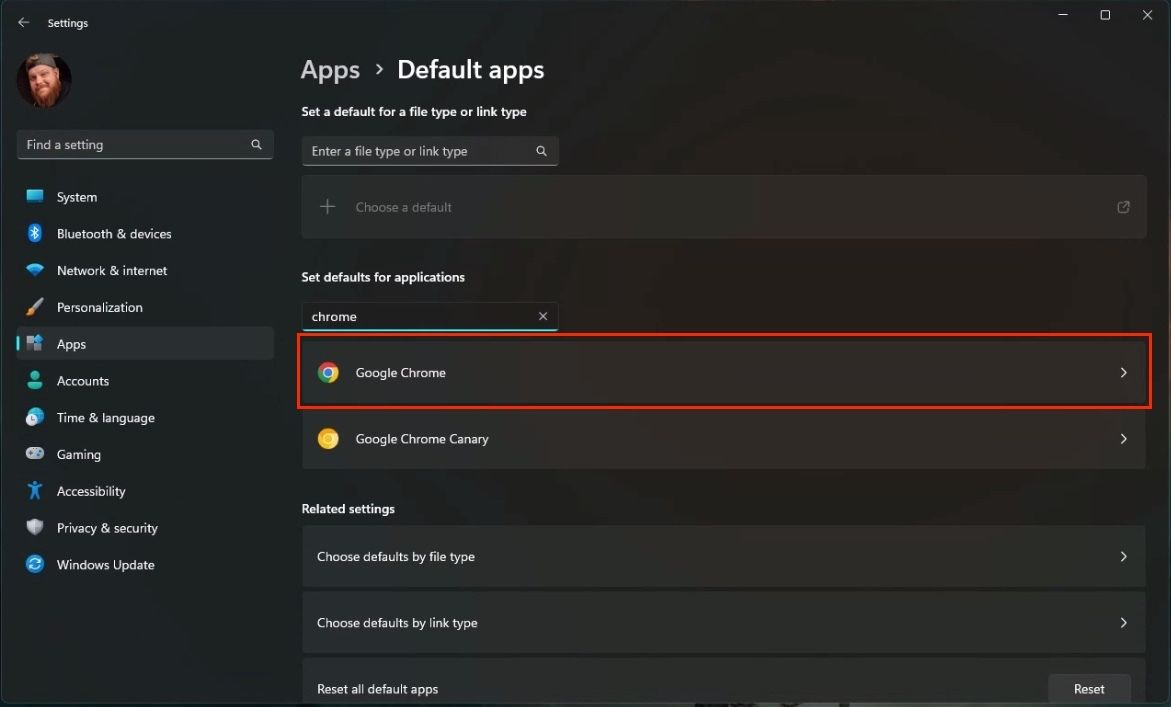Go back using the Settings back arrow
Image resolution: width=1171 pixels, height=707 pixels.
pos(24,22)
